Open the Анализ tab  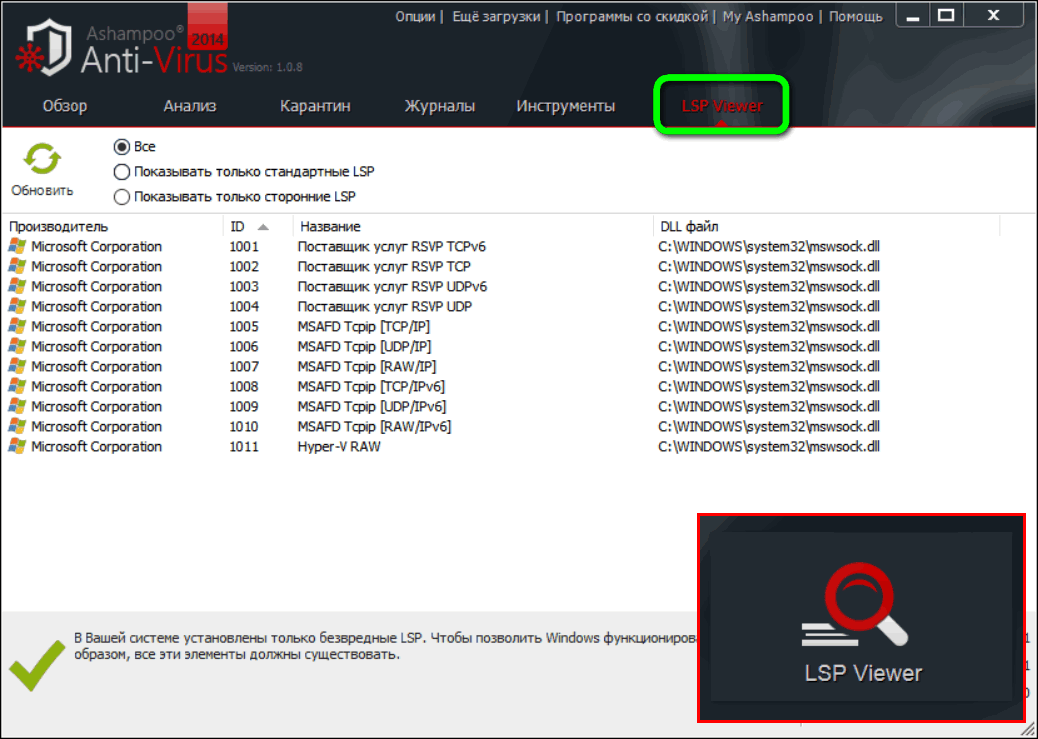coord(190,106)
